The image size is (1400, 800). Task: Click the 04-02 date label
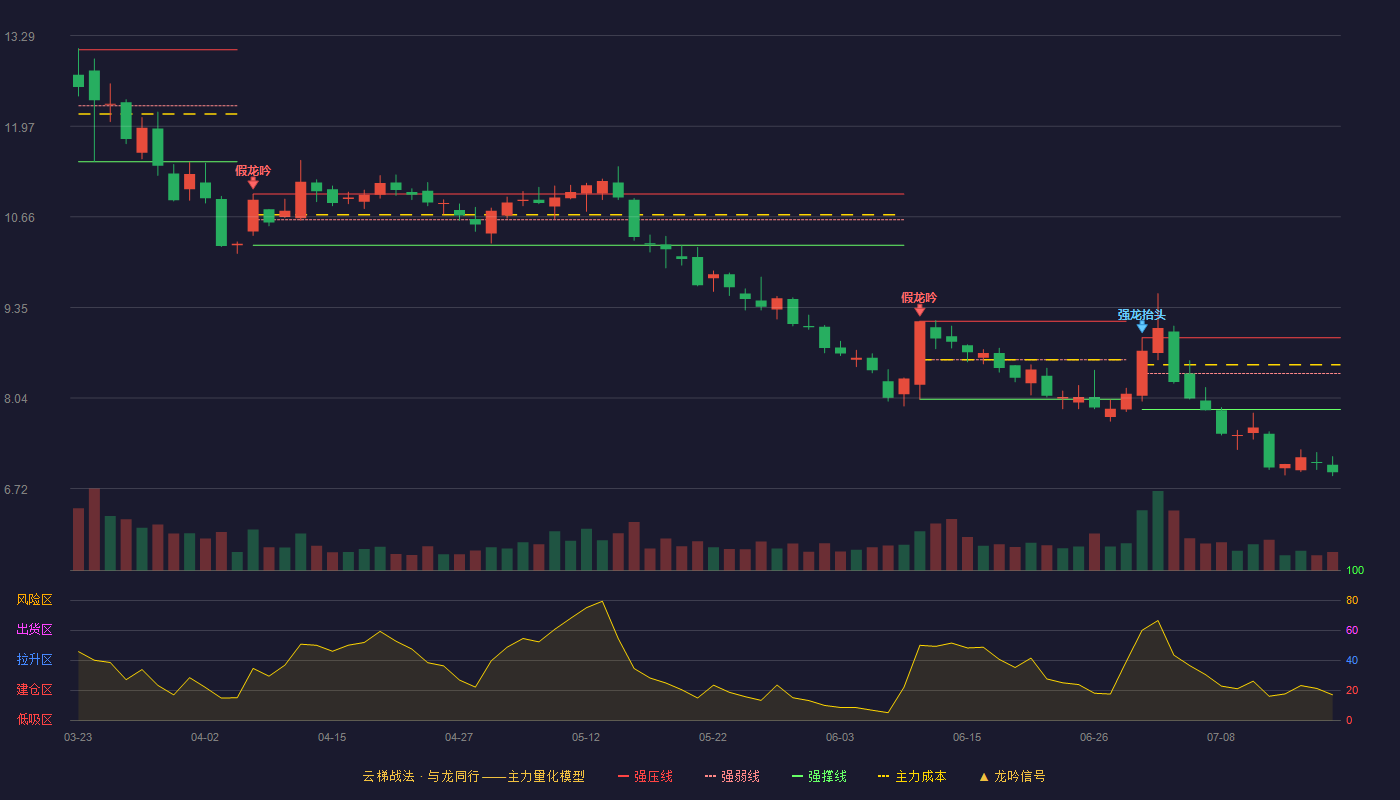click(205, 737)
